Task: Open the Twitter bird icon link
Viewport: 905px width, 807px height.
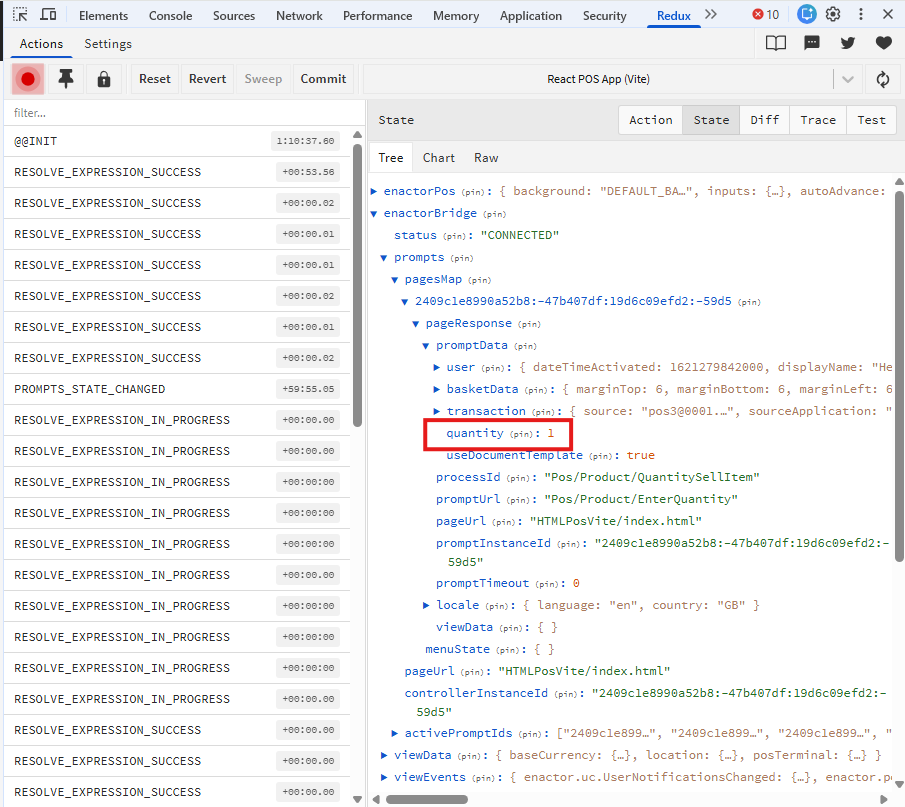Action: (x=848, y=43)
